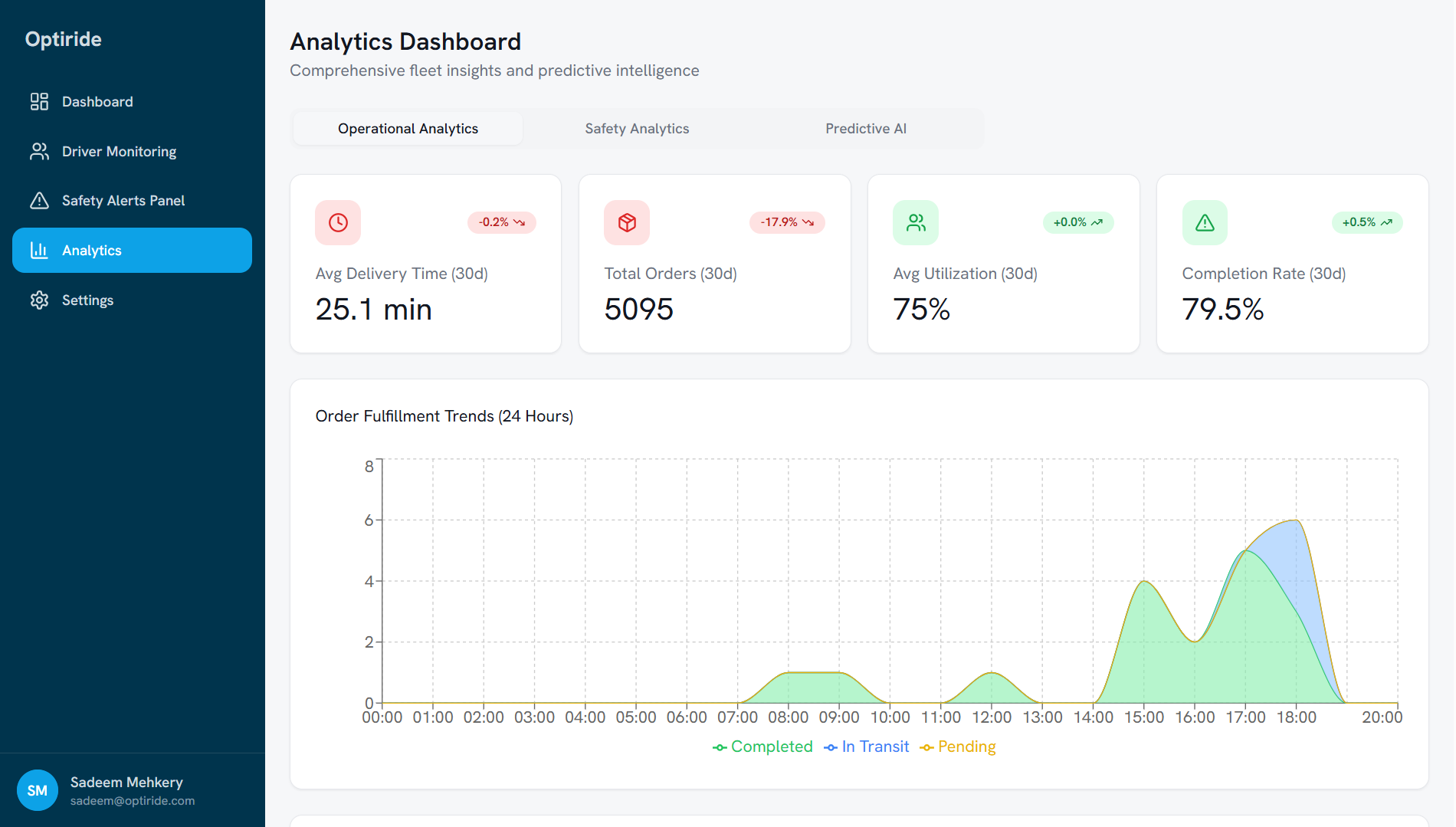This screenshot has height=827, width=1456.
Task: Click the Dashboard grid icon in sidebar
Action: [x=39, y=101]
